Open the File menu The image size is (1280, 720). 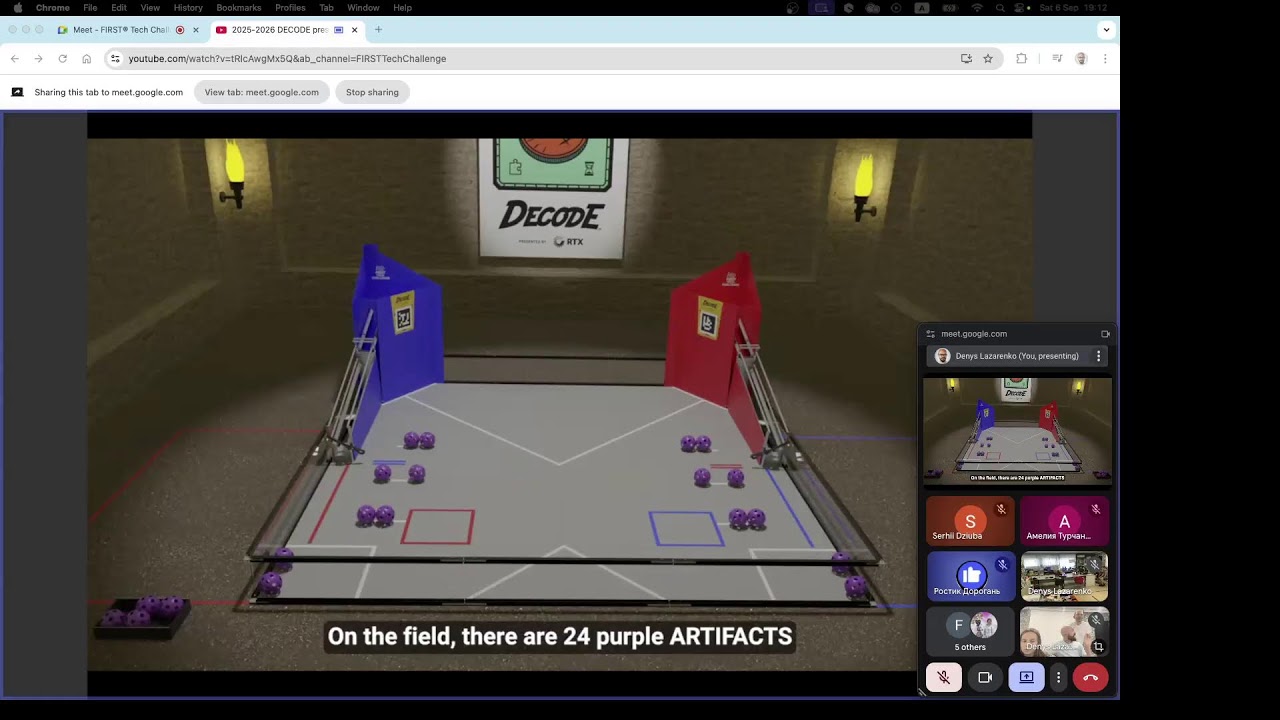click(x=90, y=8)
